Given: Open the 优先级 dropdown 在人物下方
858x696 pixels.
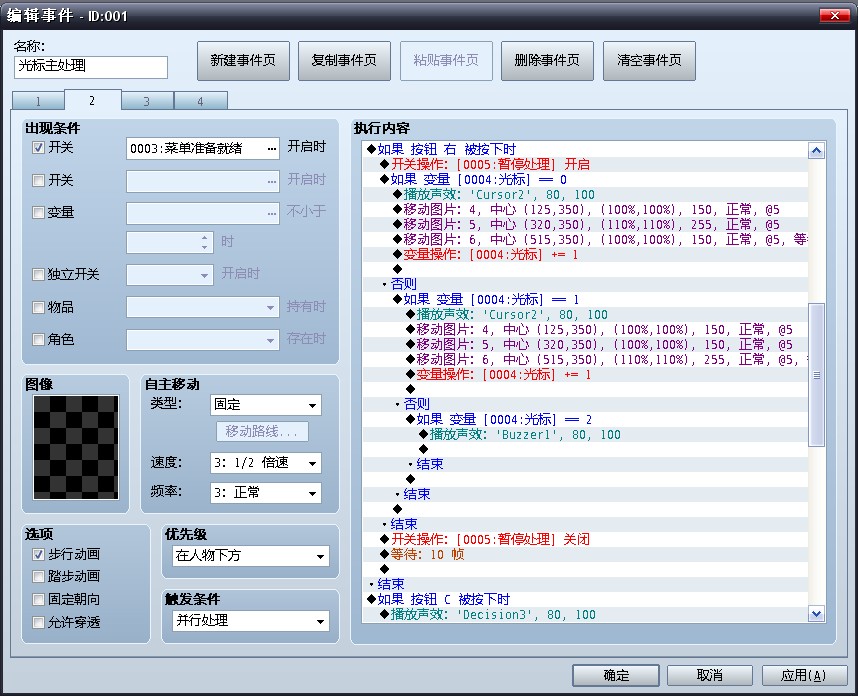Looking at the screenshot, I should coord(251,556).
